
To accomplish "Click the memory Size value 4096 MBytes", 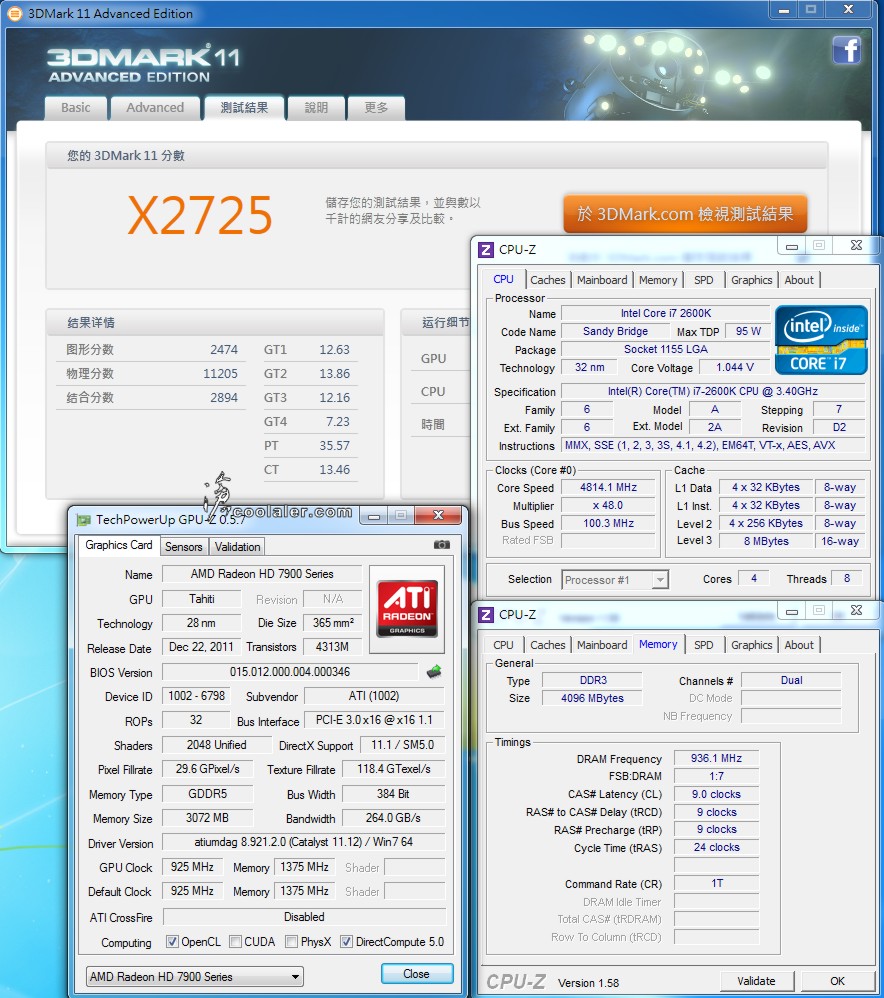I will click(x=592, y=698).
